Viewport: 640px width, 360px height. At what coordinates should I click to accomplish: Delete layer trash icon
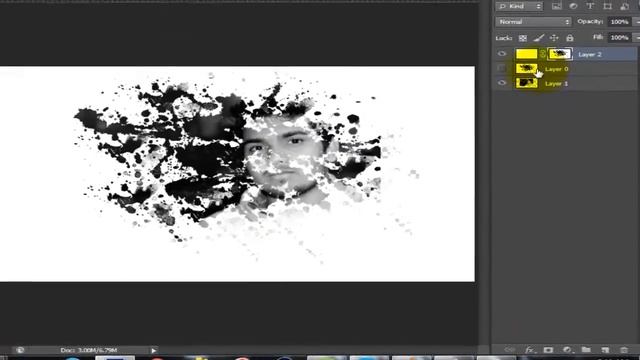click(624, 350)
